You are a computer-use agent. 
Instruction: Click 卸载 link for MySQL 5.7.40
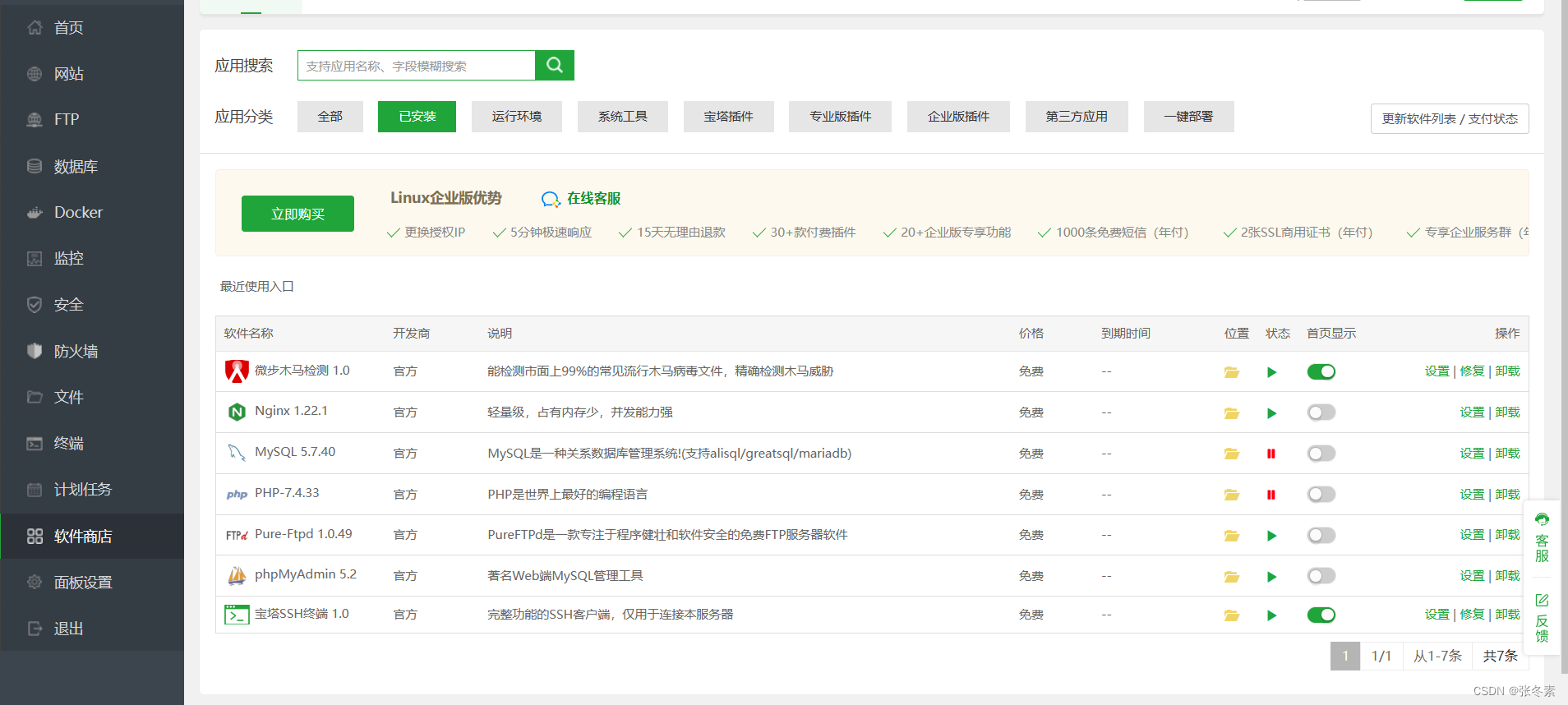point(1507,454)
